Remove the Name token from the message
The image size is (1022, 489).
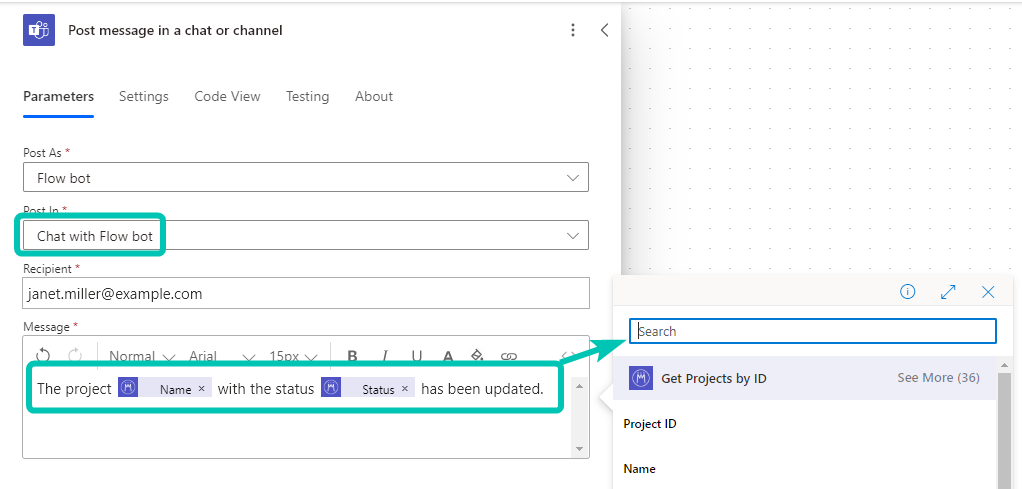point(201,389)
